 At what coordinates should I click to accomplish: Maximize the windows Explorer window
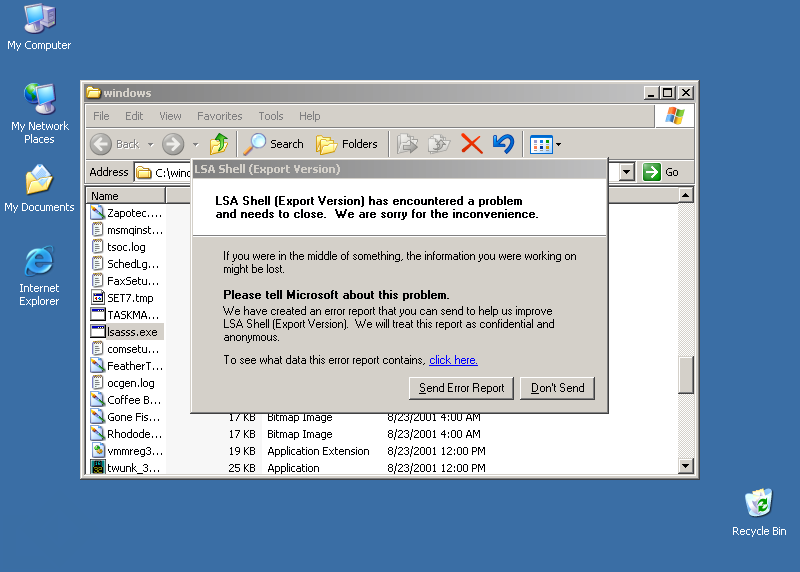point(667,93)
